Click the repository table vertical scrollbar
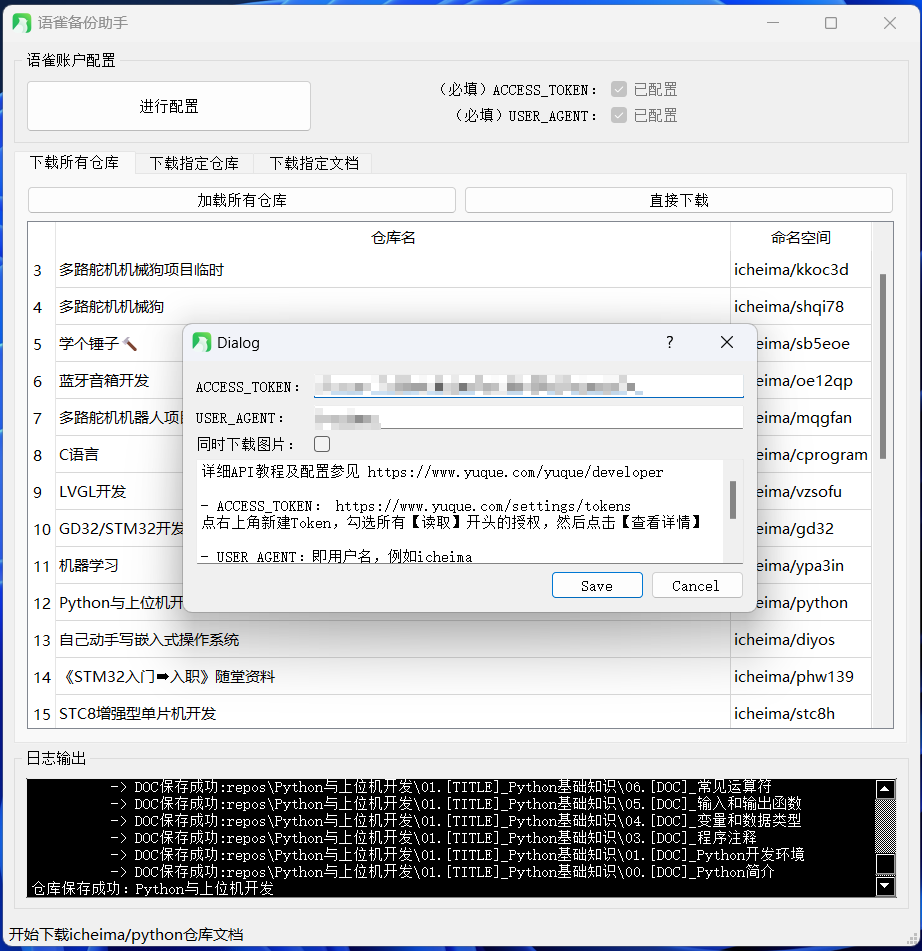This screenshot has width=922, height=951. click(x=883, y=366)
